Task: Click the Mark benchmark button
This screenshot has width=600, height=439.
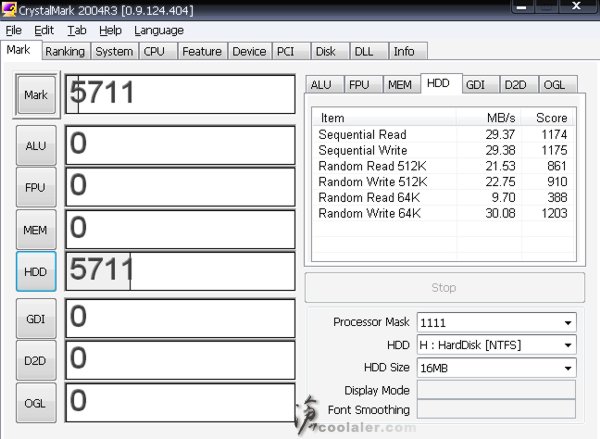Action: (x=36, y=95)
